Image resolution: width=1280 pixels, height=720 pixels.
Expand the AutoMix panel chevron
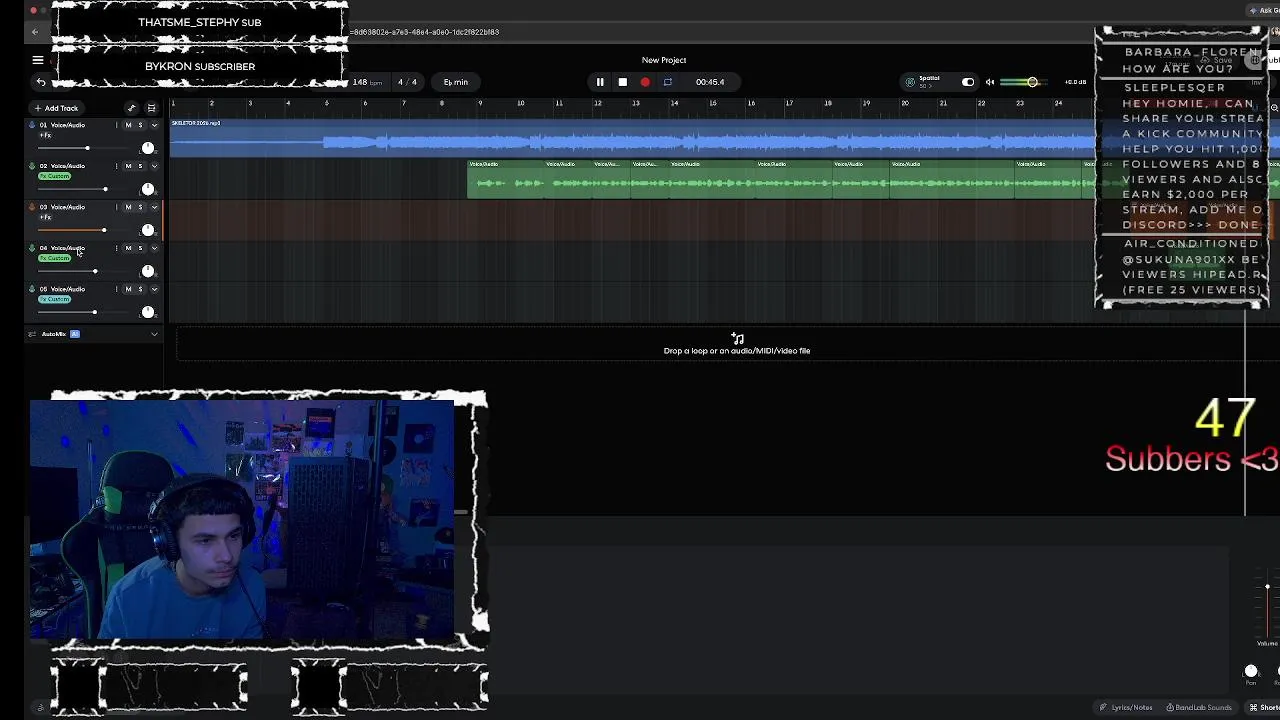pyautogui.click(x=154, y=334)
